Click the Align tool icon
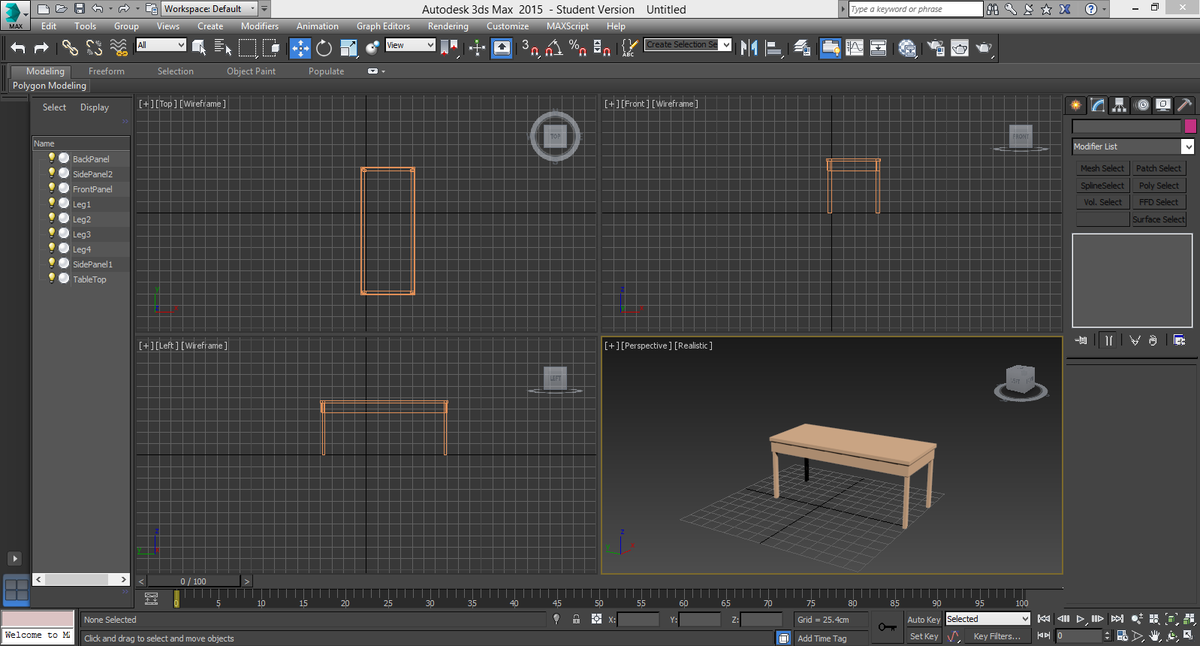This screenshot has height=646, width=1200. 774,47
